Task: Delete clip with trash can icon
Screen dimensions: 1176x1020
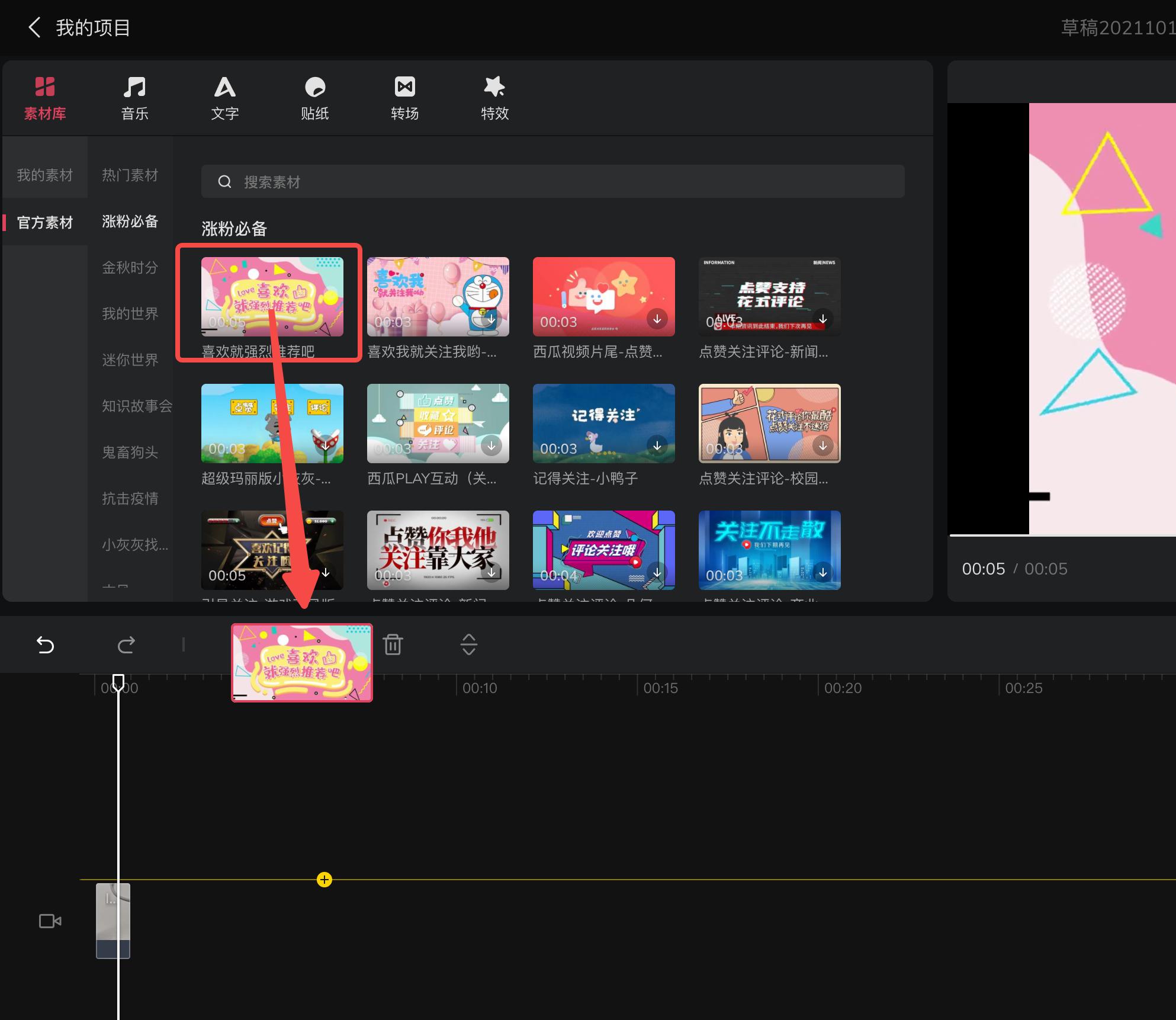Action: coord(393,644)
